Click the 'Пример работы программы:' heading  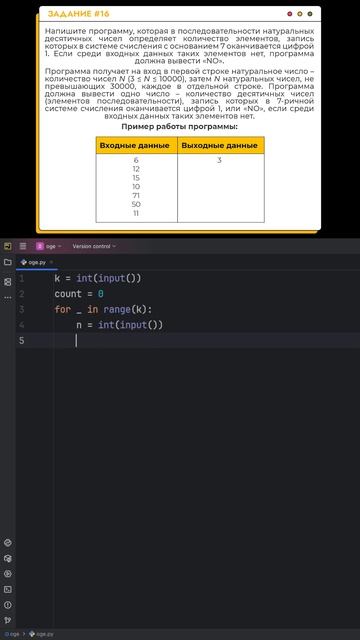pos(180,127)
